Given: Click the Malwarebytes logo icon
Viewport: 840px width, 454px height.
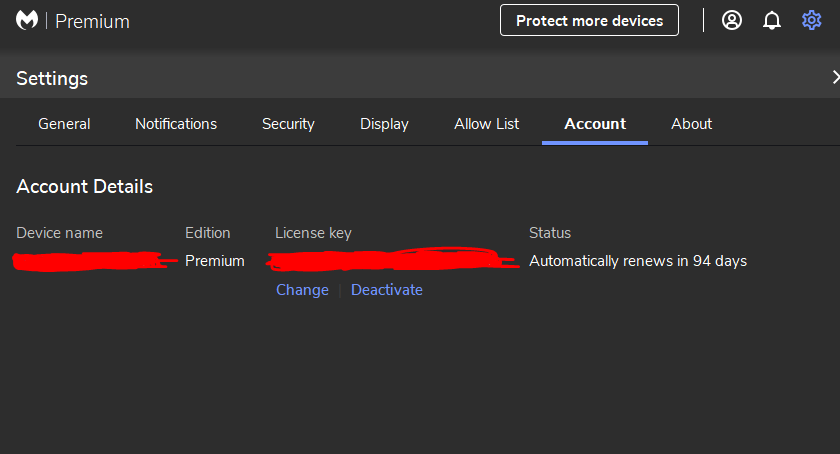Looking at the screenshot, I should (x=27, y=20).
